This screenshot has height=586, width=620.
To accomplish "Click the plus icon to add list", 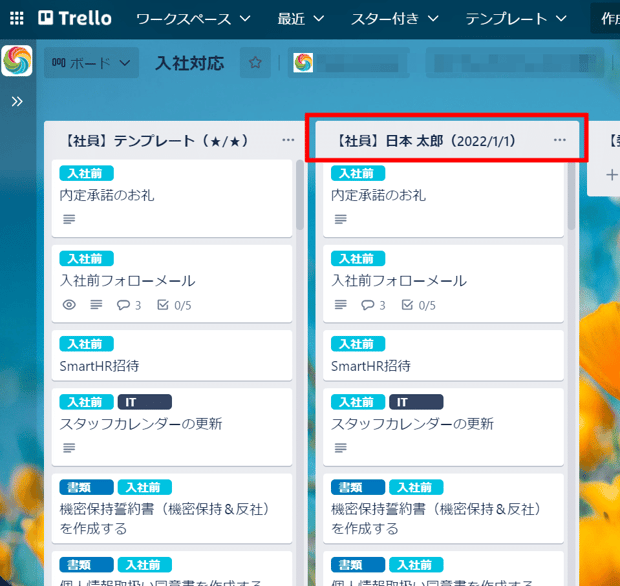I will click(612, 175).
